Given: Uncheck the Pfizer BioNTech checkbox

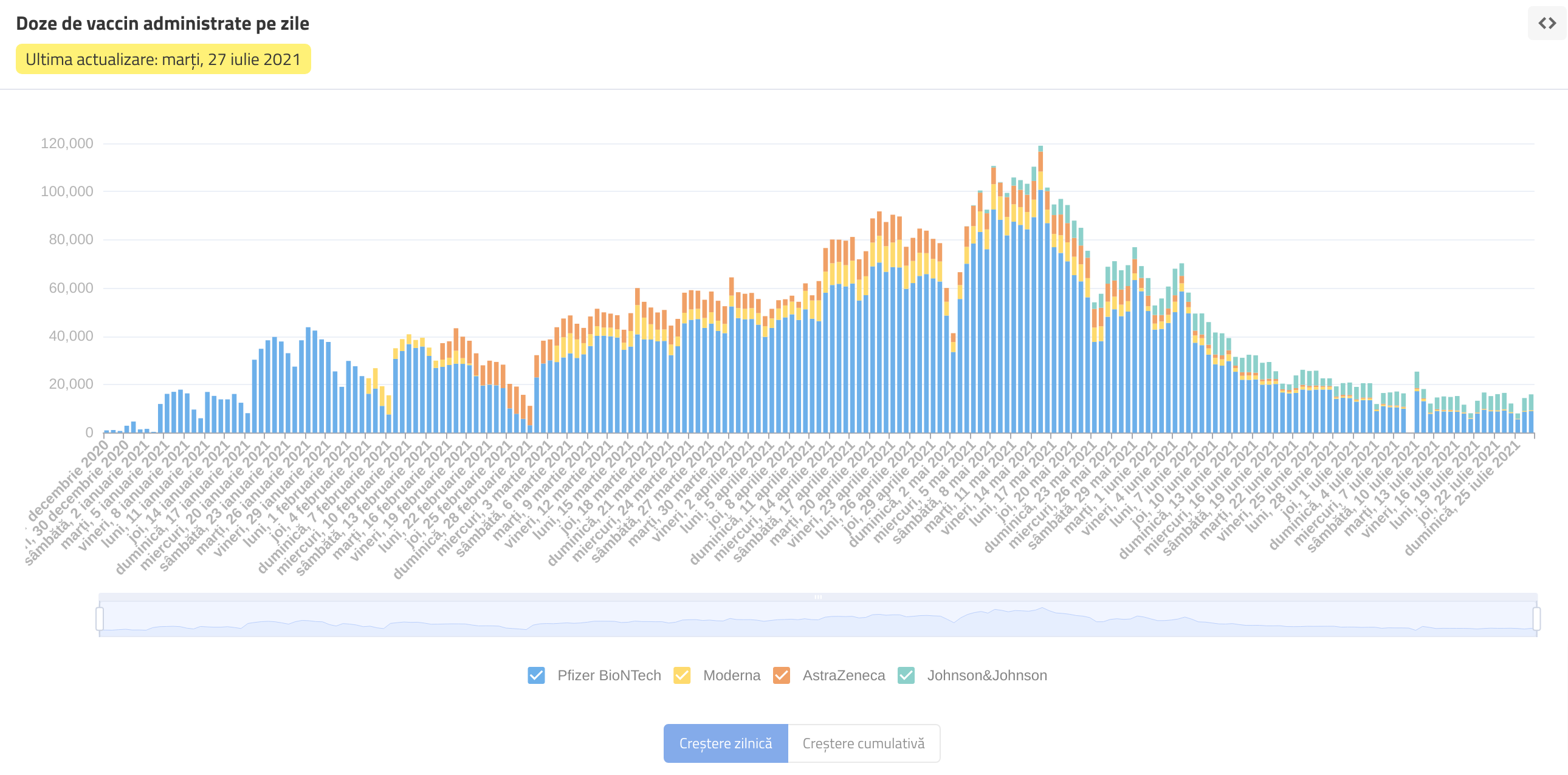Looking at the screenshot, I should [x=535, y=675].
